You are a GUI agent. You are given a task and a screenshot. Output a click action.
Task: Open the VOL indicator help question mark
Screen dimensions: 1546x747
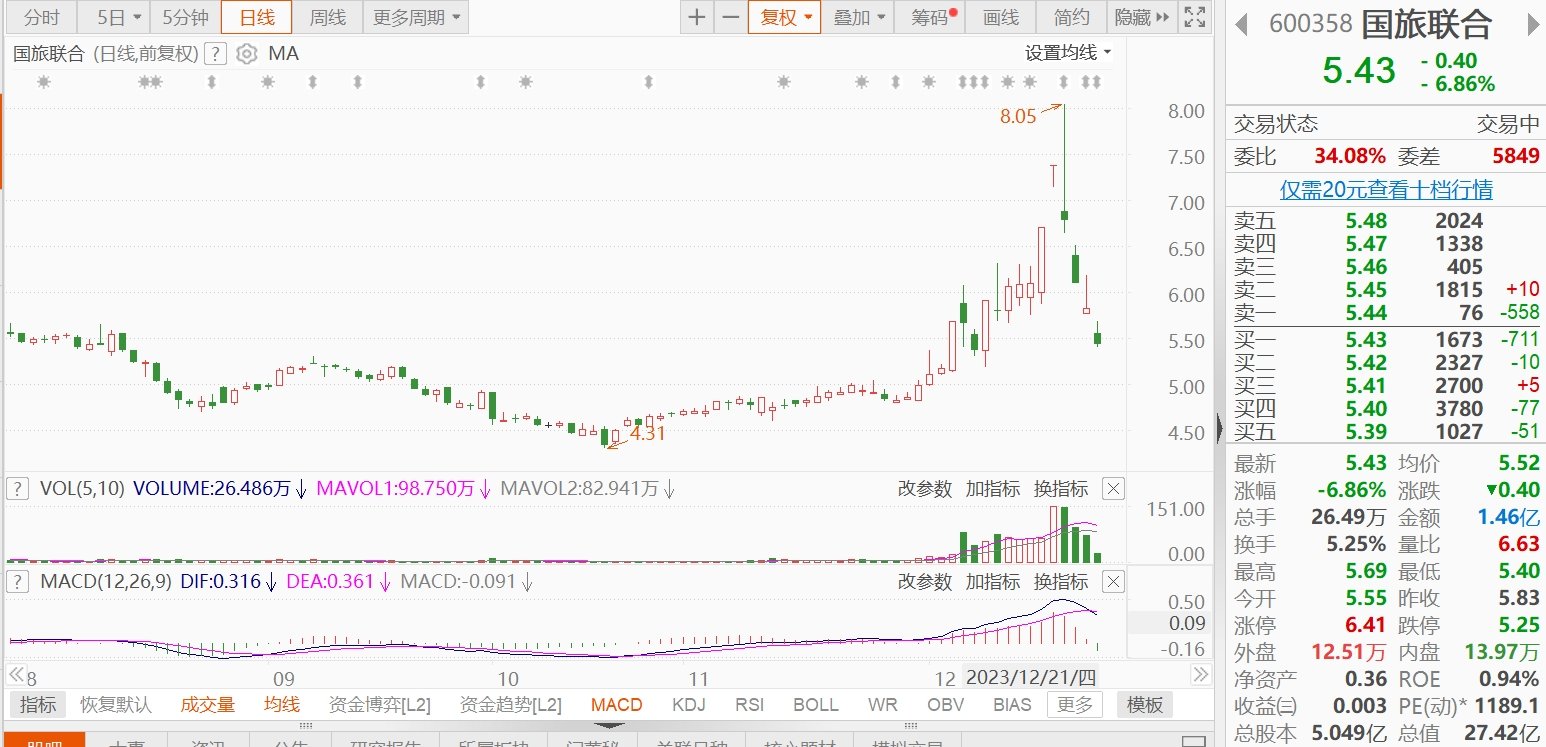pyautogui.click(x=17, y=489)
